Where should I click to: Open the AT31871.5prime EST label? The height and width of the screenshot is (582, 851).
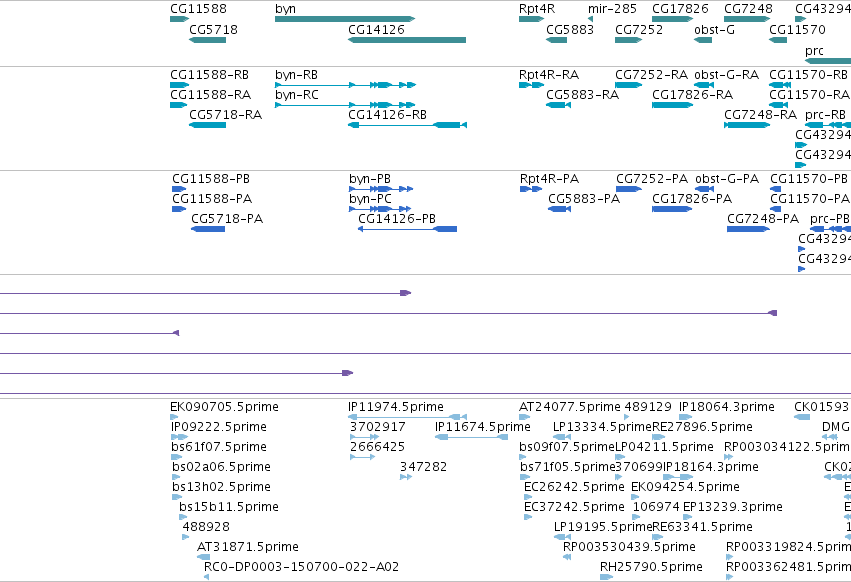pos(248,547)
